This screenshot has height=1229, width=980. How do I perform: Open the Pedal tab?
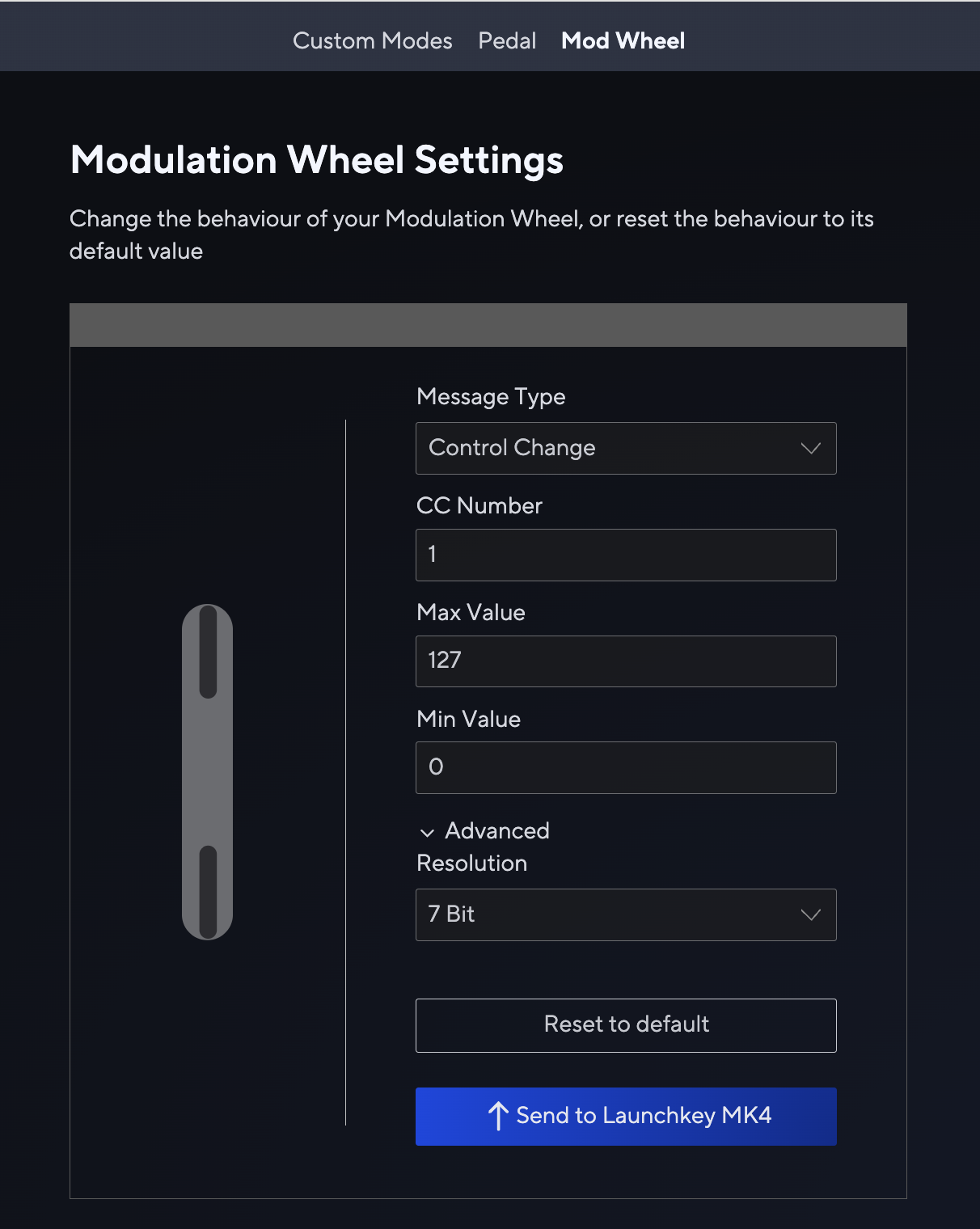507,40
